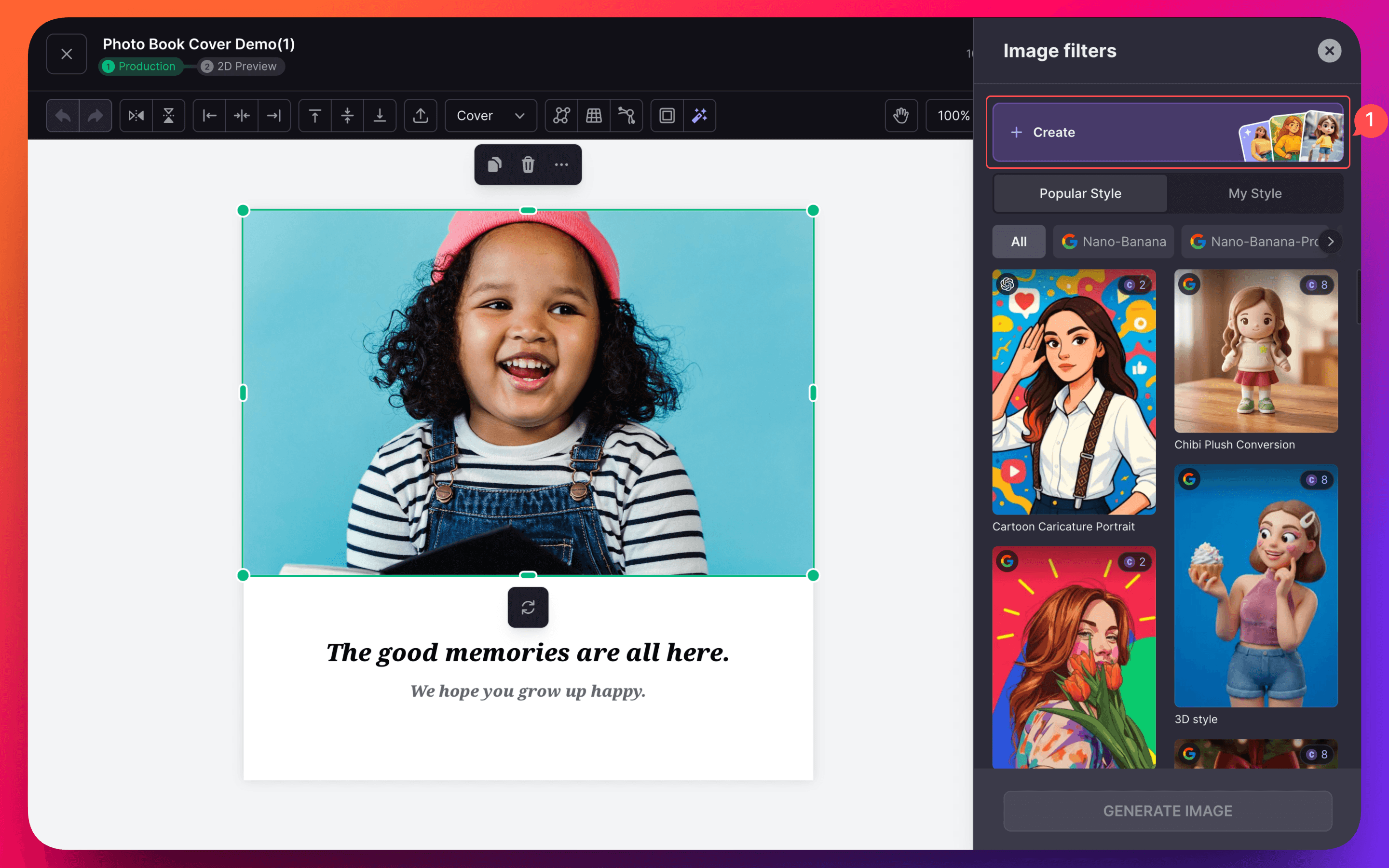Viewport: 1389px width, 868px height.
Task: Duplicate the selected image
Action: (494, 165)
